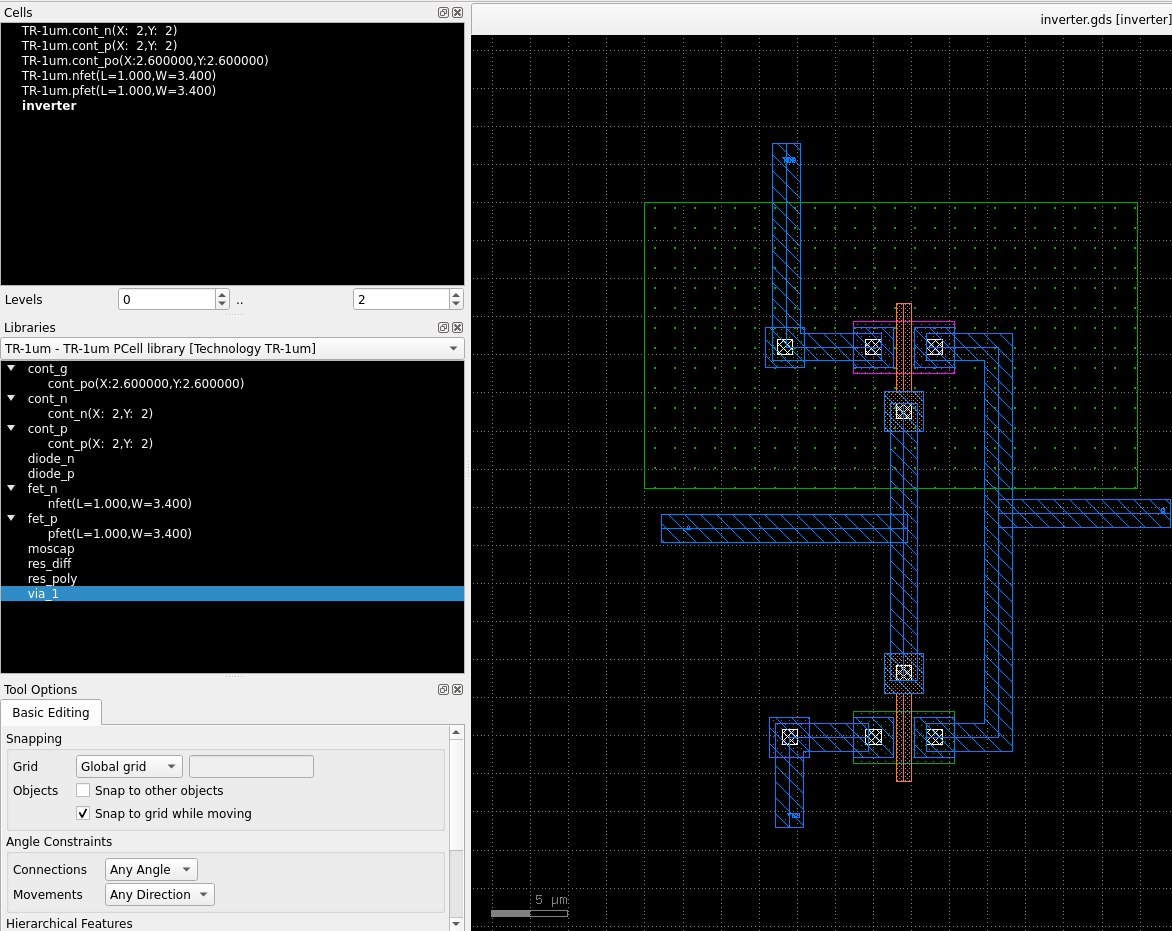Close the Libraries panel
Screen dimensions: 1172x931
pos(457,328)
